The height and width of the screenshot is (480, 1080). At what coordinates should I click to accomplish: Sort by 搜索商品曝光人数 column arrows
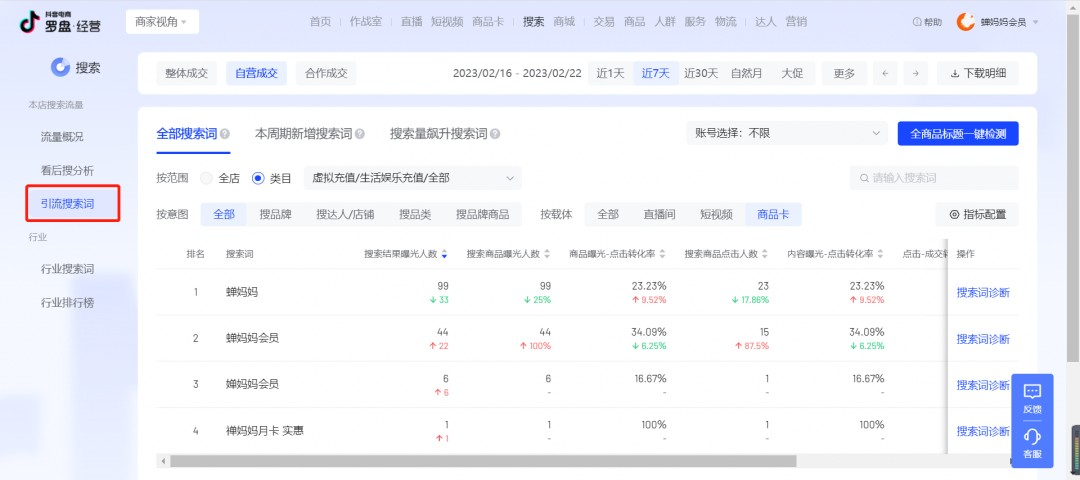[547, 254]
